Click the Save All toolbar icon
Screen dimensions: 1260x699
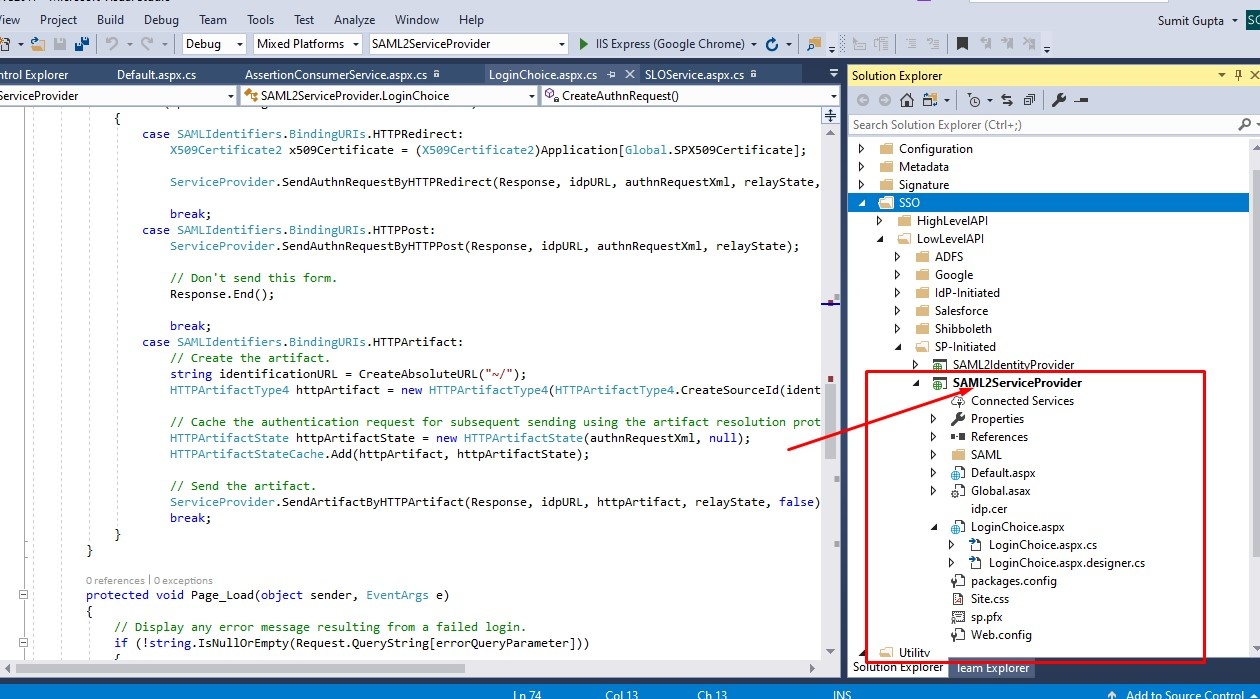coord(82,44)
